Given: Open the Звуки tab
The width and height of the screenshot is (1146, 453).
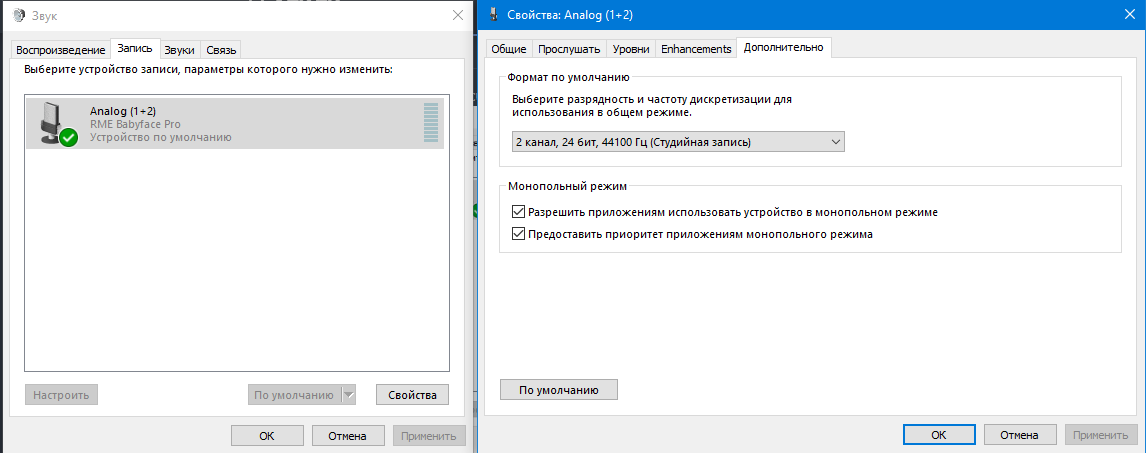Looking at the screenshot, I should [180, 50].
